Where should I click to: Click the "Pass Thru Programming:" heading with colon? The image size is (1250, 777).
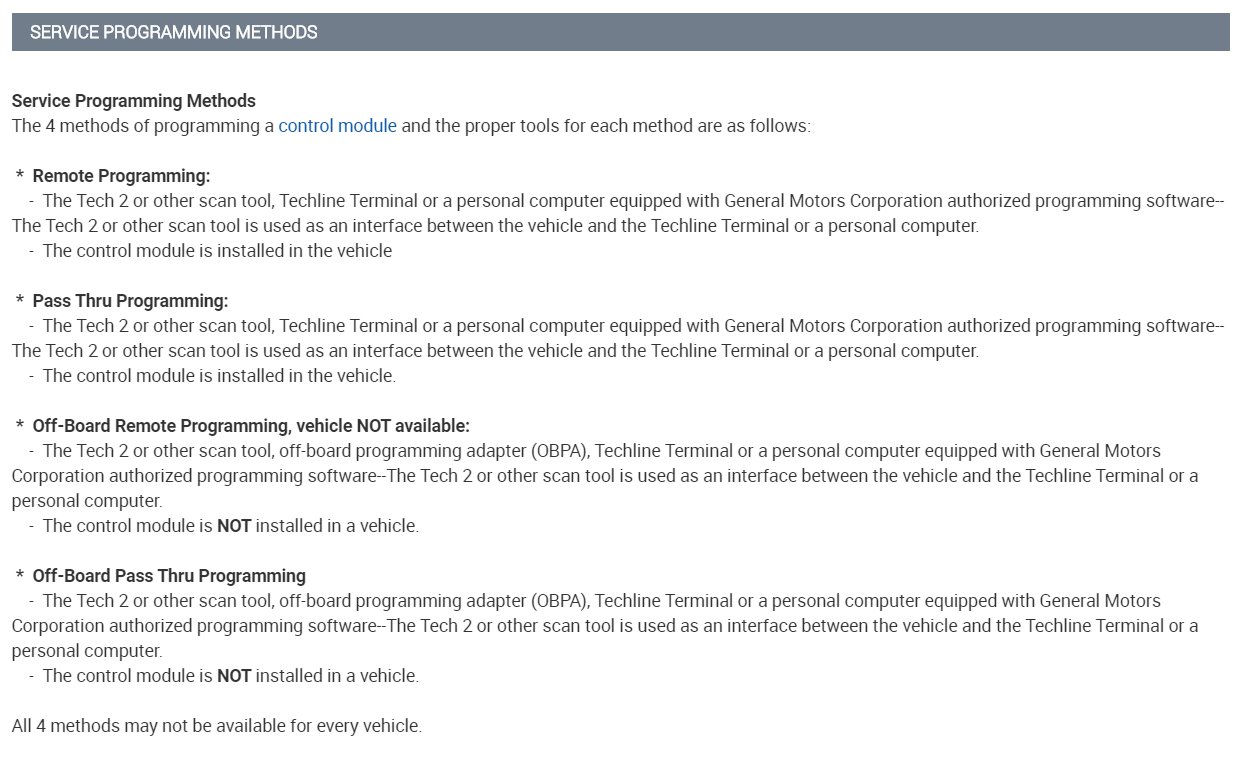pyautogui.click(x=130, y=301)
